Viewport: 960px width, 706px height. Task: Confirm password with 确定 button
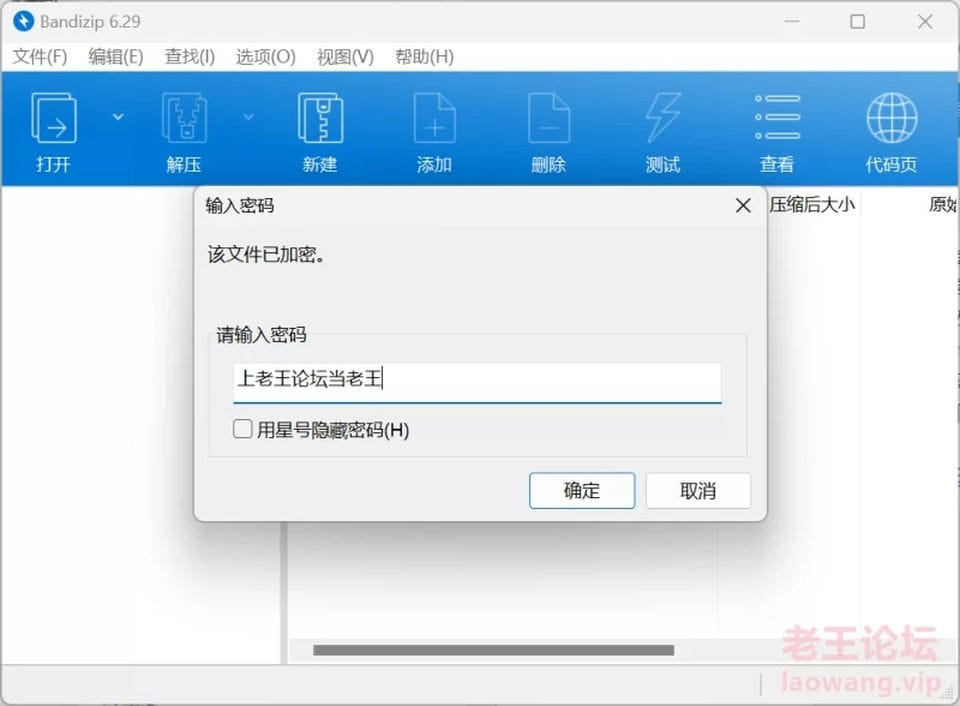point(582,490)
